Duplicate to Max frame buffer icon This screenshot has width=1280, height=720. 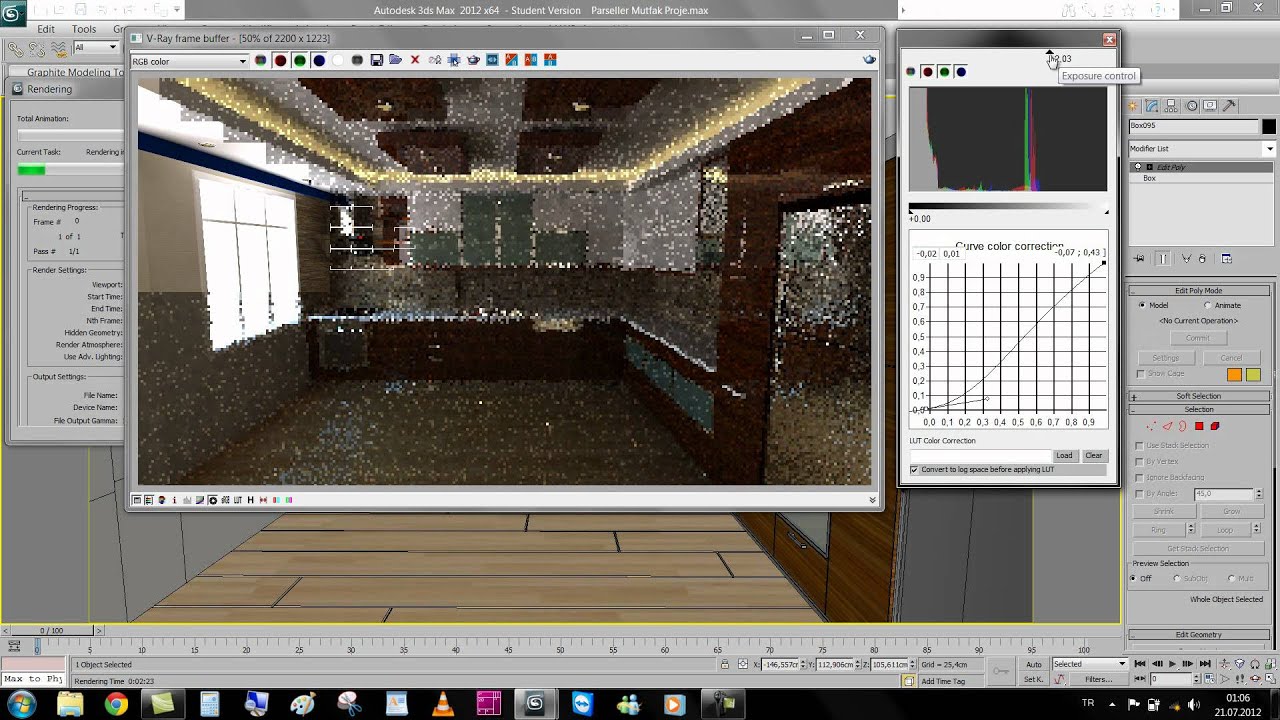(x=435, y=60)
